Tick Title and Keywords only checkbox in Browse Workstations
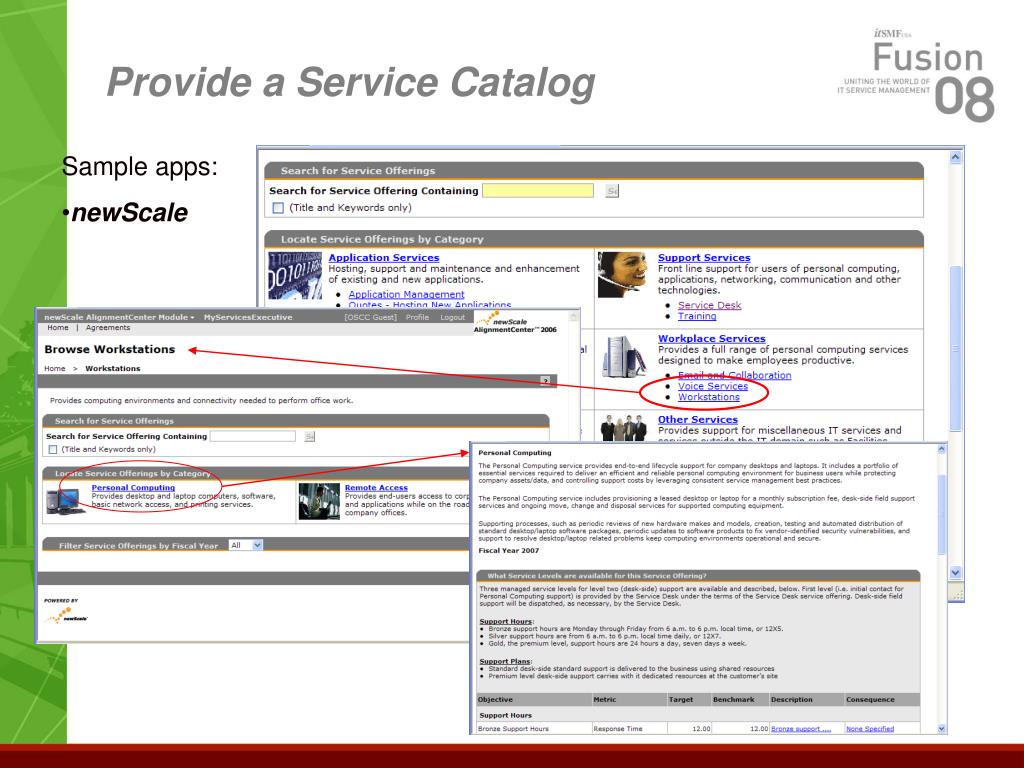 point(53,449)
